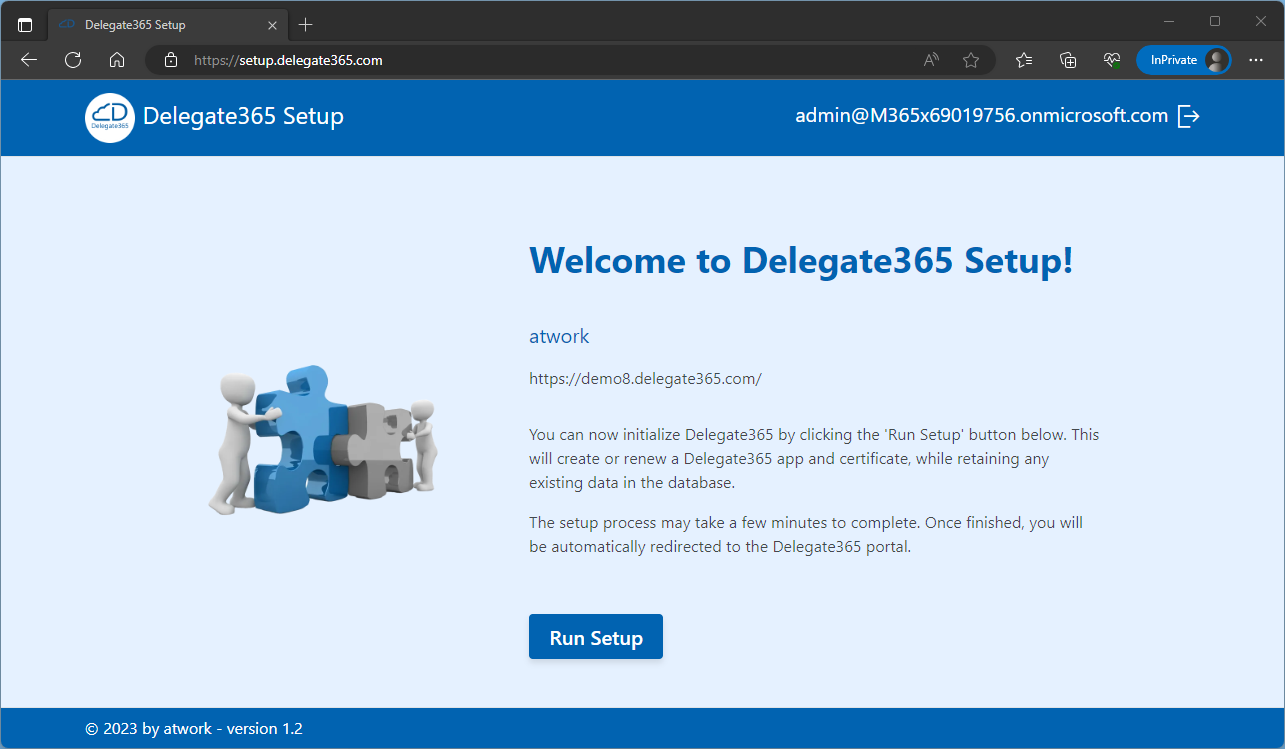Click the sign-out icon beside admin email

[x=1188, y=116]
